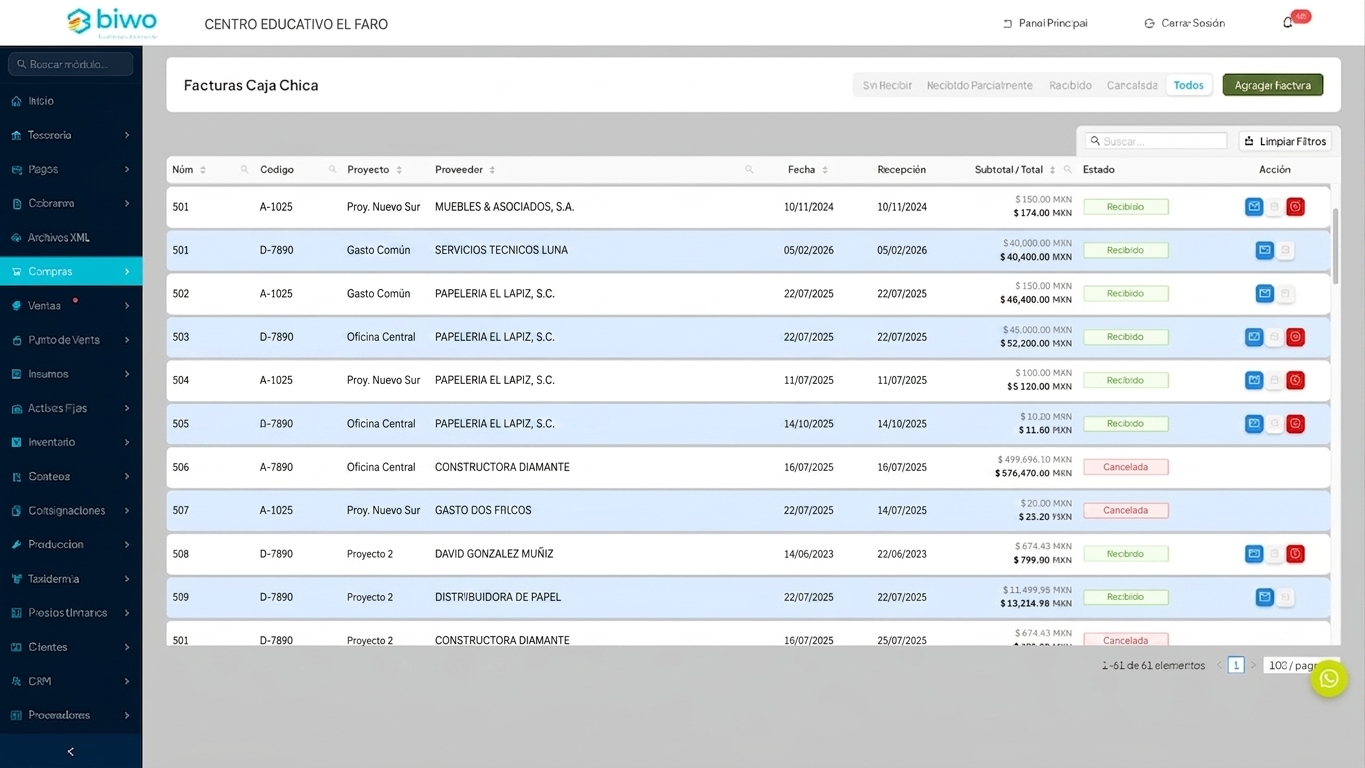Click the $ 13,214.98 MXN total
The height and width of the screenshot is (768, 1365).
tap(1036, 604)
